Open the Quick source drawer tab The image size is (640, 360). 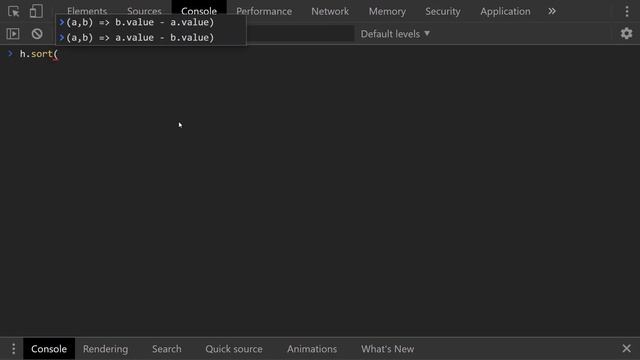click(x=234, y=349)
